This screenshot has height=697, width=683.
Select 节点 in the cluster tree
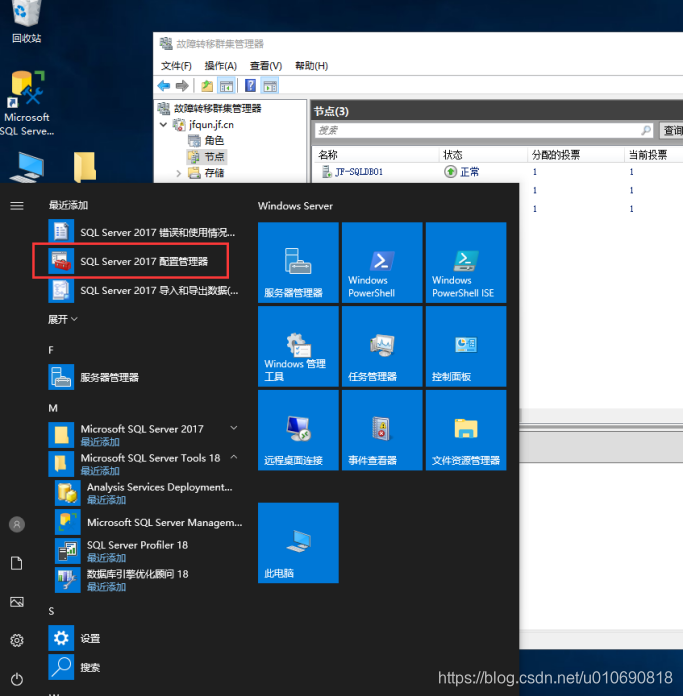214,156
